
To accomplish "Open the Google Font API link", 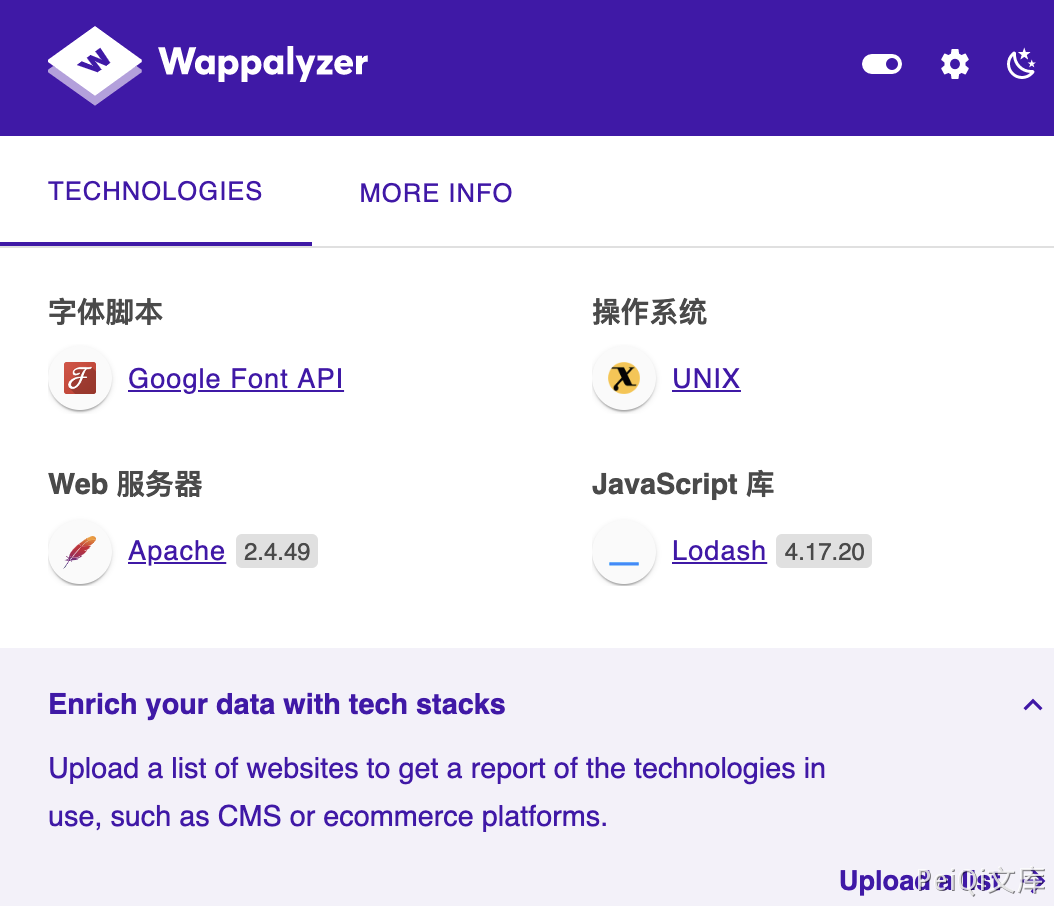I will (x=236, y=378).
